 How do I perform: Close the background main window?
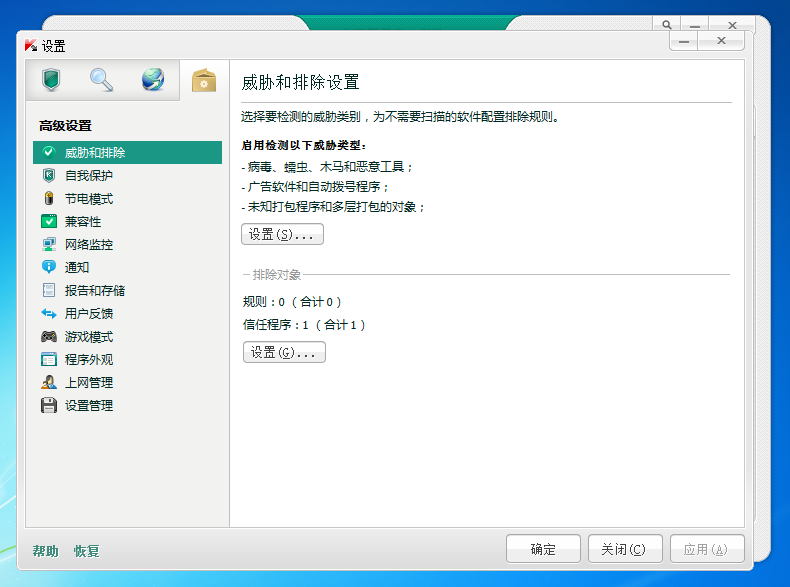[x=732, y=25]
